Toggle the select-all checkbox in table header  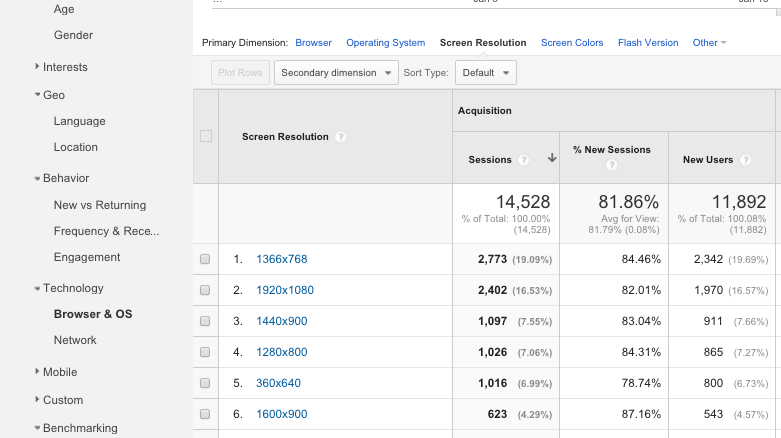coord(206,136)
